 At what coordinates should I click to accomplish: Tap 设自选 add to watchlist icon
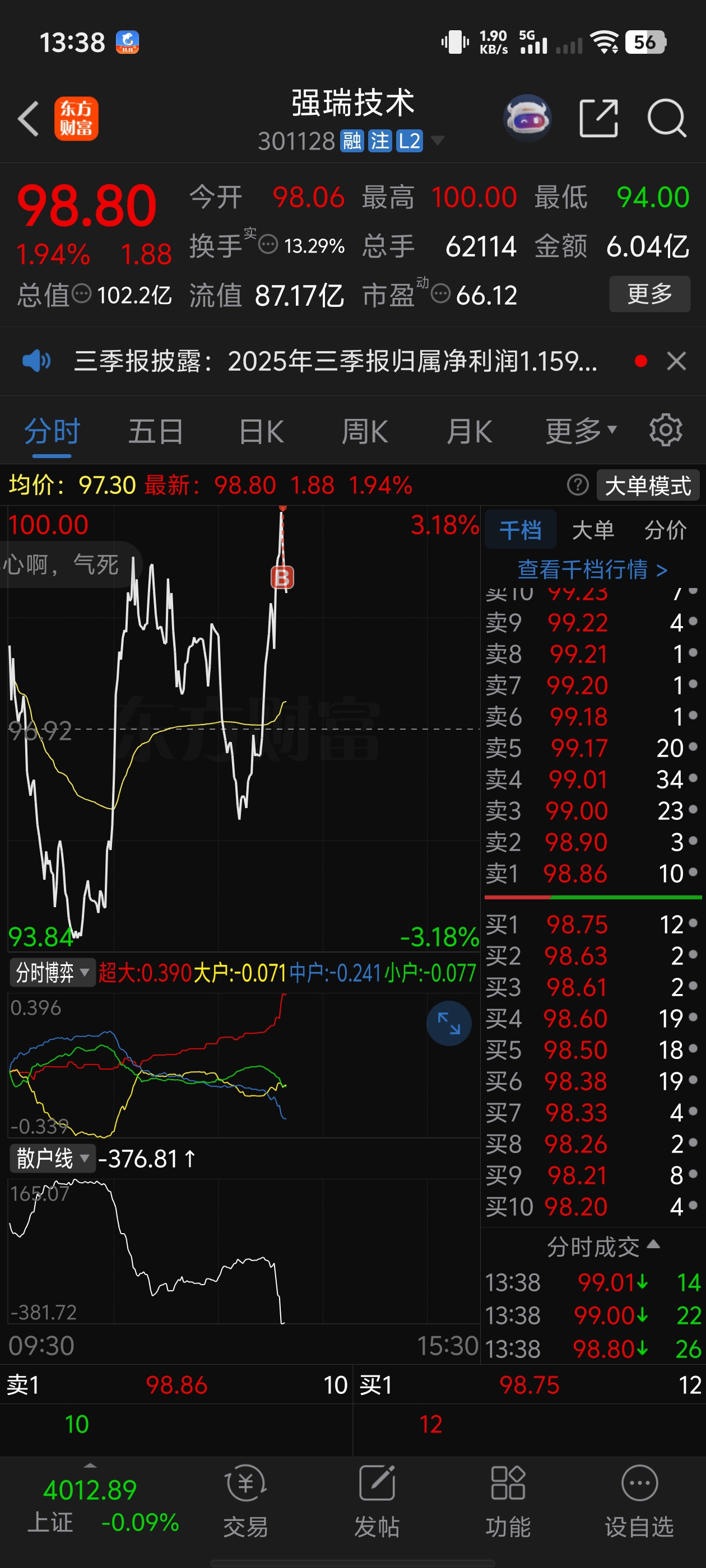[x=639, y=1500]
